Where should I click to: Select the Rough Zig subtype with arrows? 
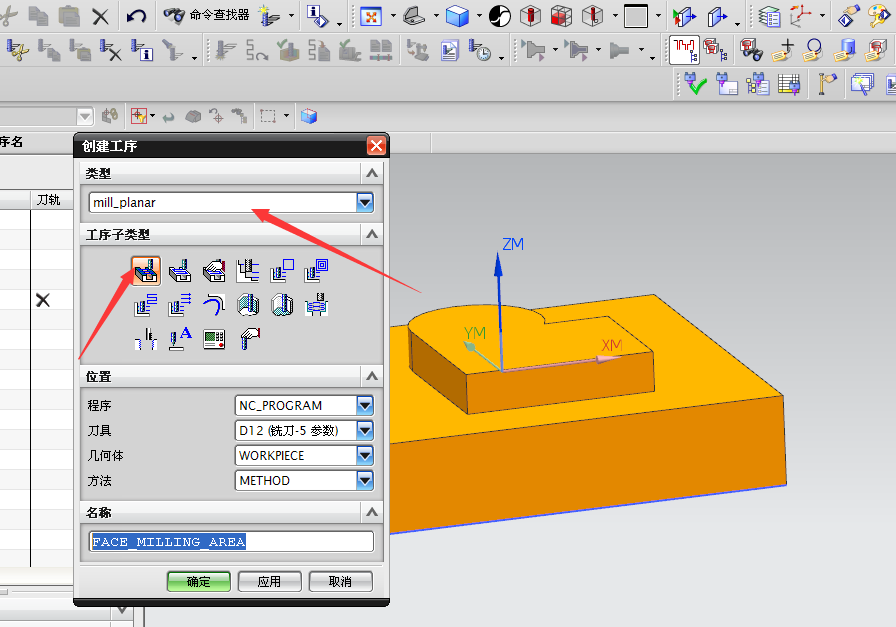click(x=180, y=305)
